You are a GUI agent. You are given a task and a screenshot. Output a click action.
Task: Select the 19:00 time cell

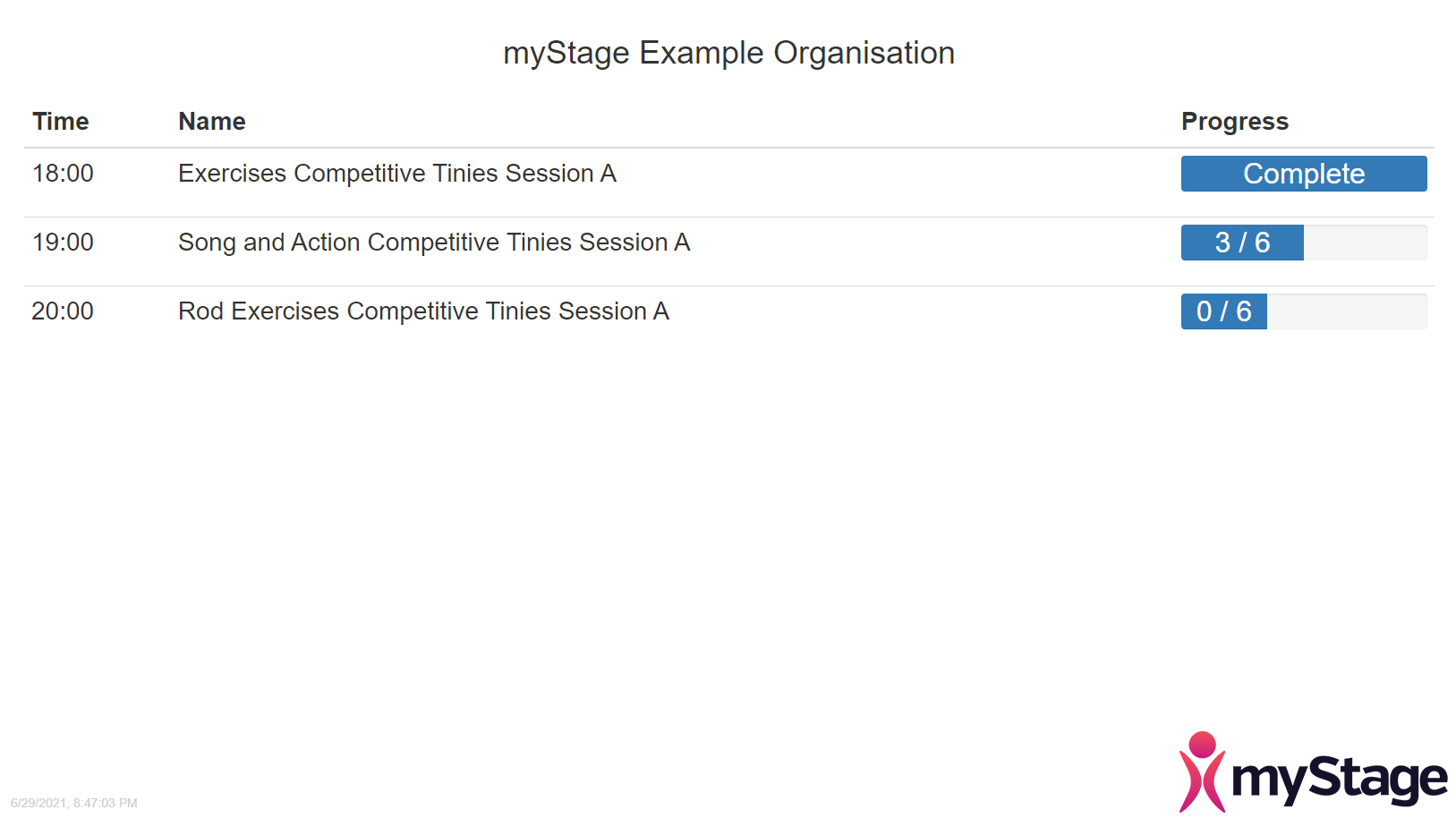point(63,243)
